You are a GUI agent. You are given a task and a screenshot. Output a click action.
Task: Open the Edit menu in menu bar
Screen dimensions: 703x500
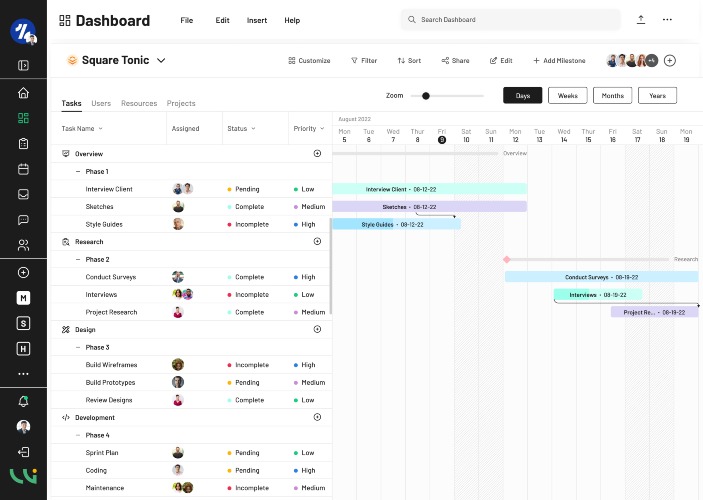[222, 20]
